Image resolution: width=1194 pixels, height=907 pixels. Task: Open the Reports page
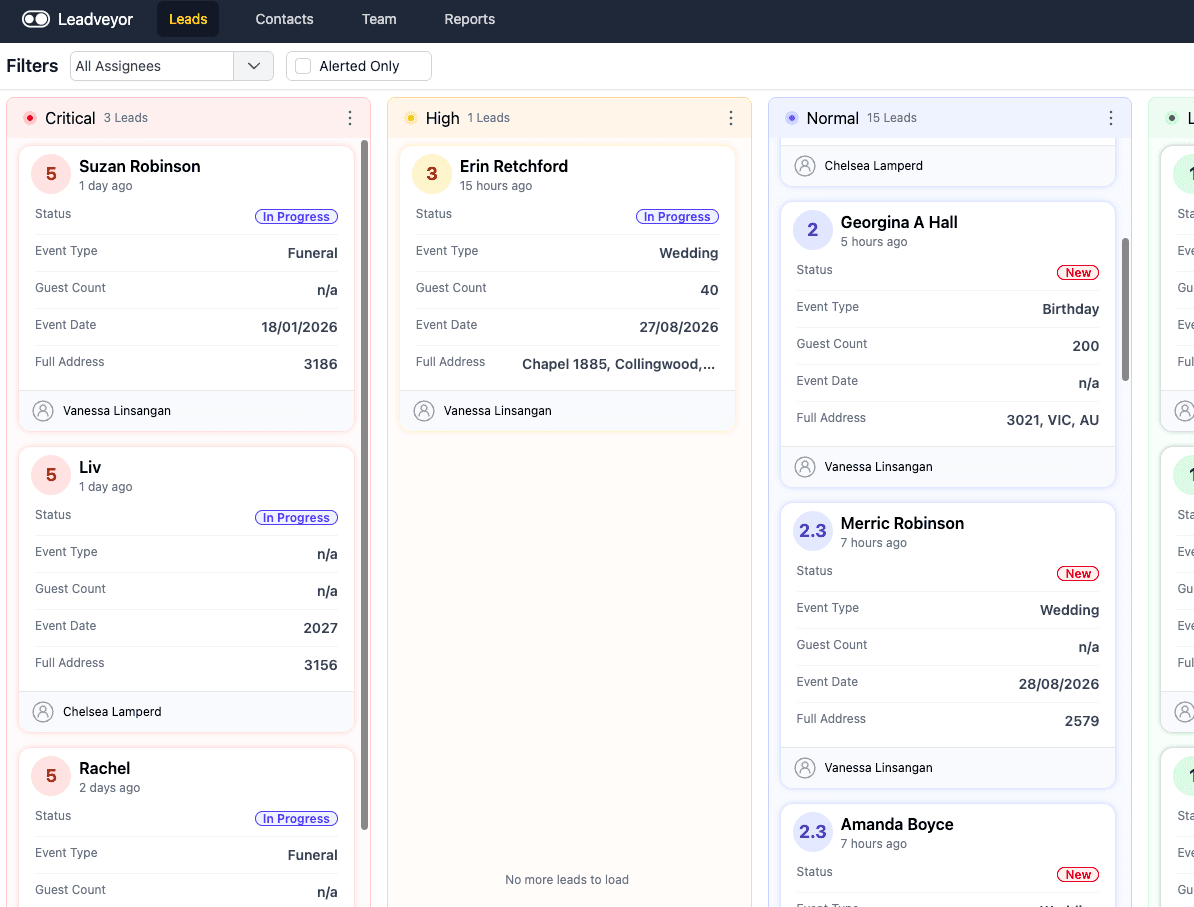pos(469,19)
